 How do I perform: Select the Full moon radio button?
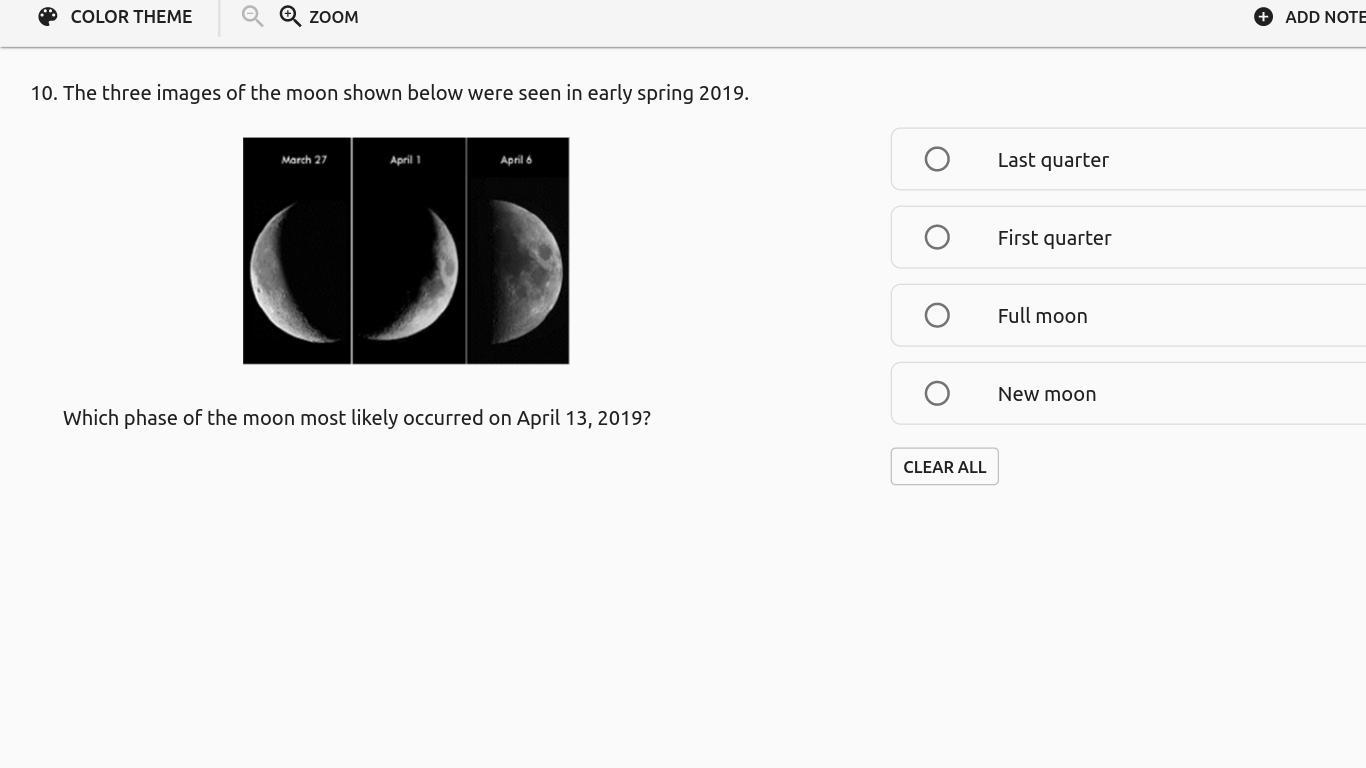[937, 316]
